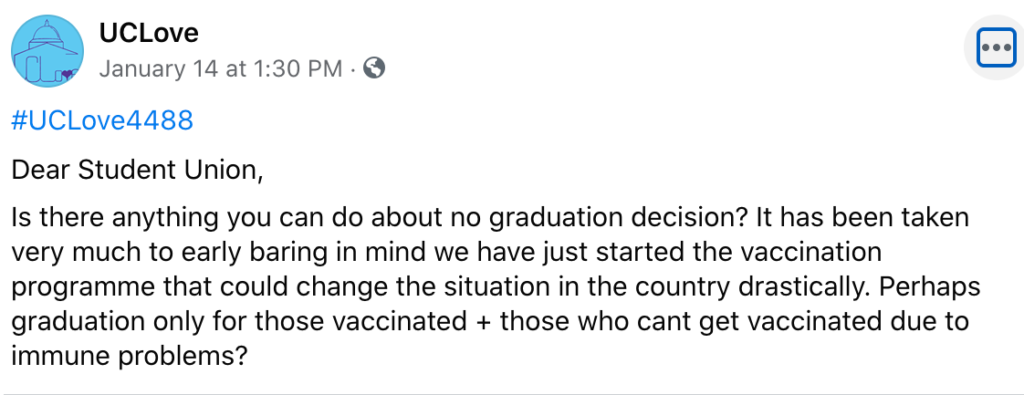Open the three-dot post options menu
This screenshot has width=1024, height=395.
coord(996,48)
